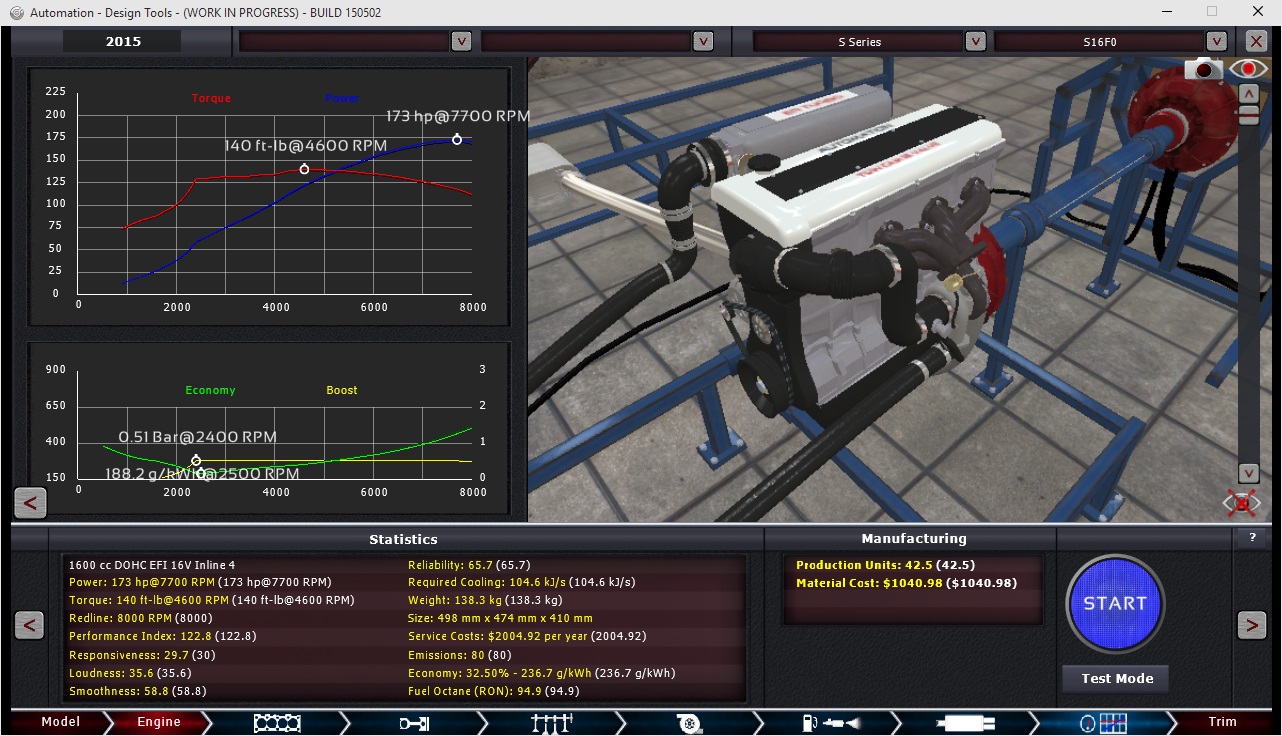Image resolution: width=1282 pixels, height=736 pixels.
Task: Adjust the 3D view vertical slider handle
Action: pos(1248,114)
